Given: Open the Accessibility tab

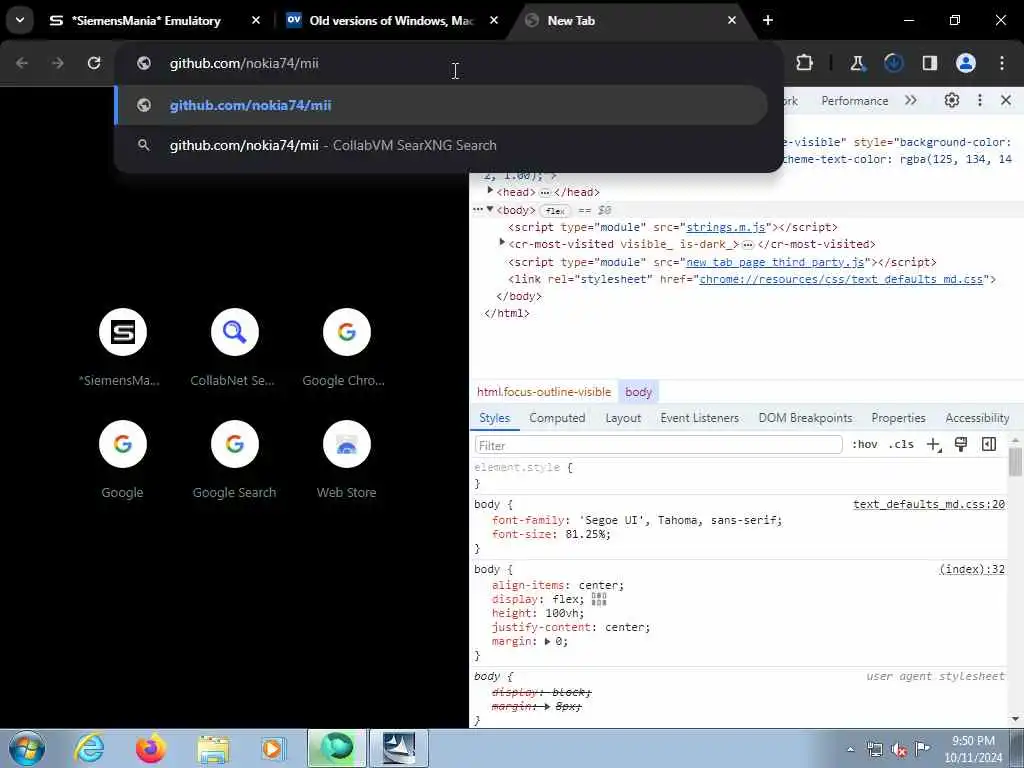Looking at the screenshot, I should coord(977,418).
